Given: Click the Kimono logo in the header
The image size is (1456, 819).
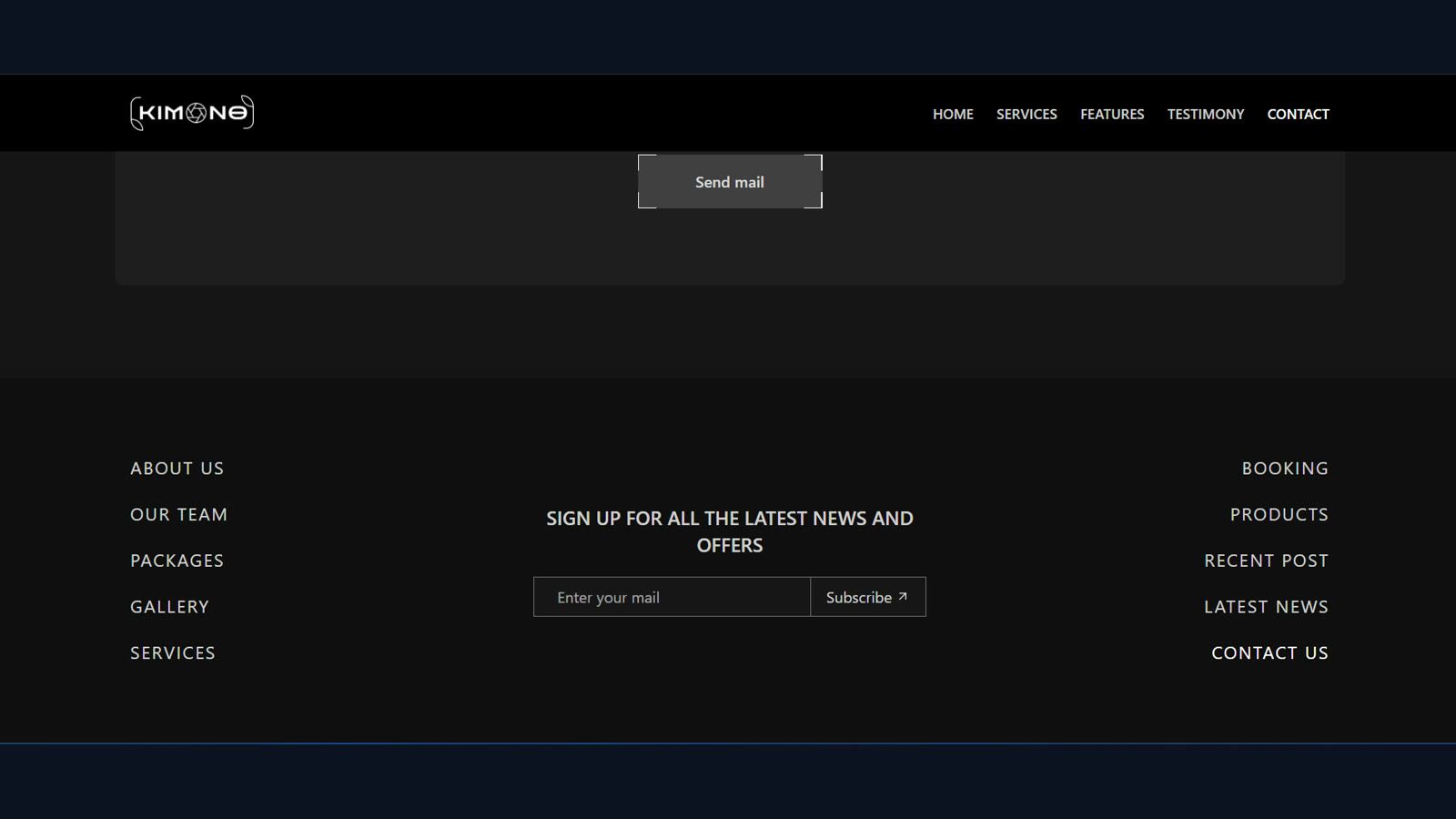Looking at the screenshot, I should point(192,113).
